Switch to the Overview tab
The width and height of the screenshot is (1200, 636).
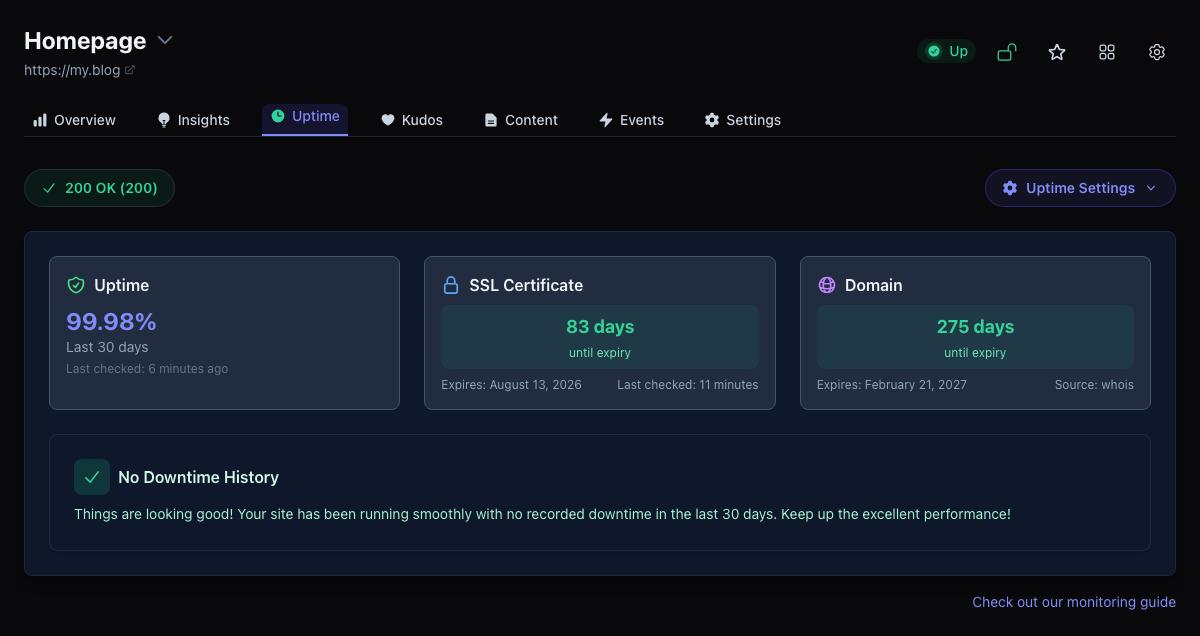75,120
